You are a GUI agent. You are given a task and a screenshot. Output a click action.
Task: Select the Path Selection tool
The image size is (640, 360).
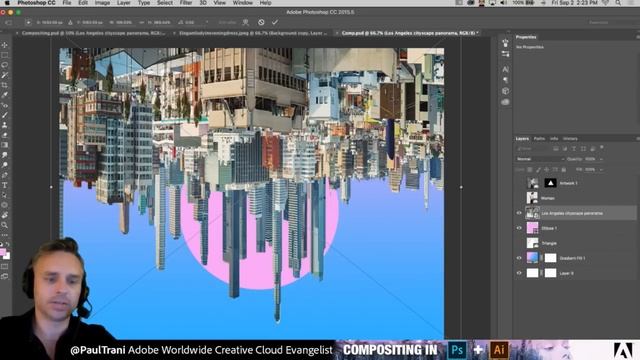pyautogui.click(x=5, y=195)
